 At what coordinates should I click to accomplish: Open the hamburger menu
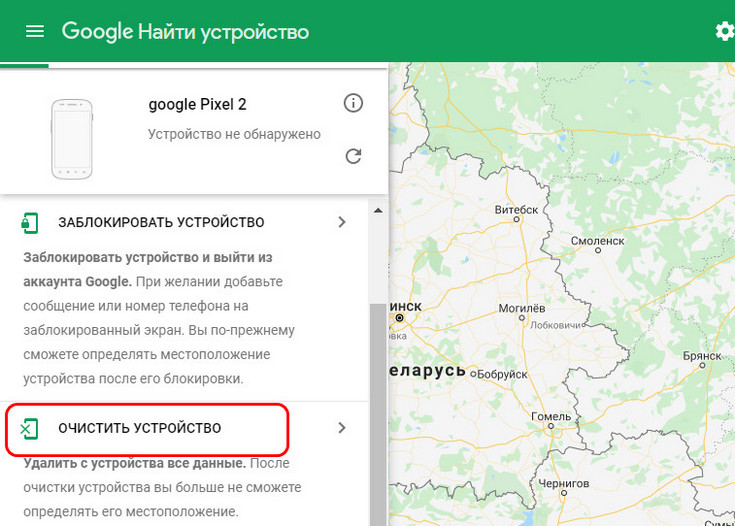click(x=35, y=31)
